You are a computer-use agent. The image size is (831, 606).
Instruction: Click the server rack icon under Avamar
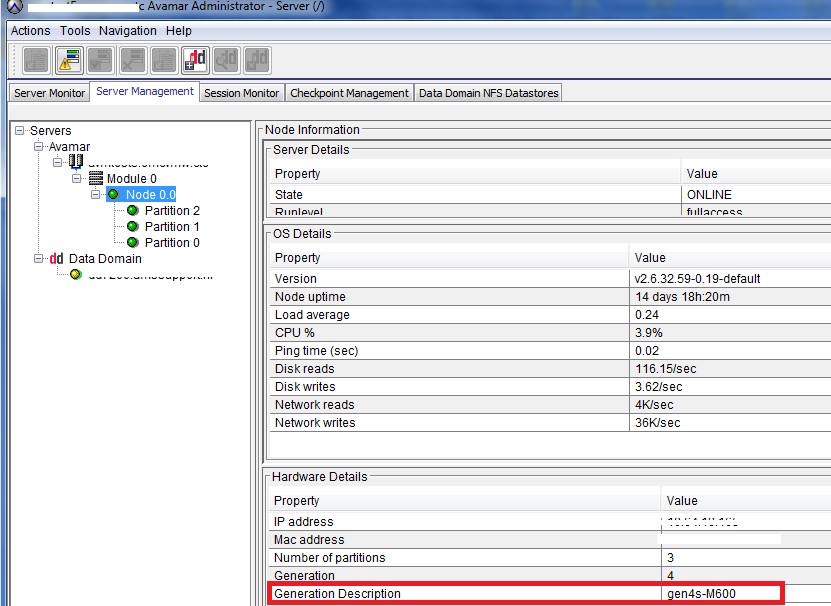(76, 161)
